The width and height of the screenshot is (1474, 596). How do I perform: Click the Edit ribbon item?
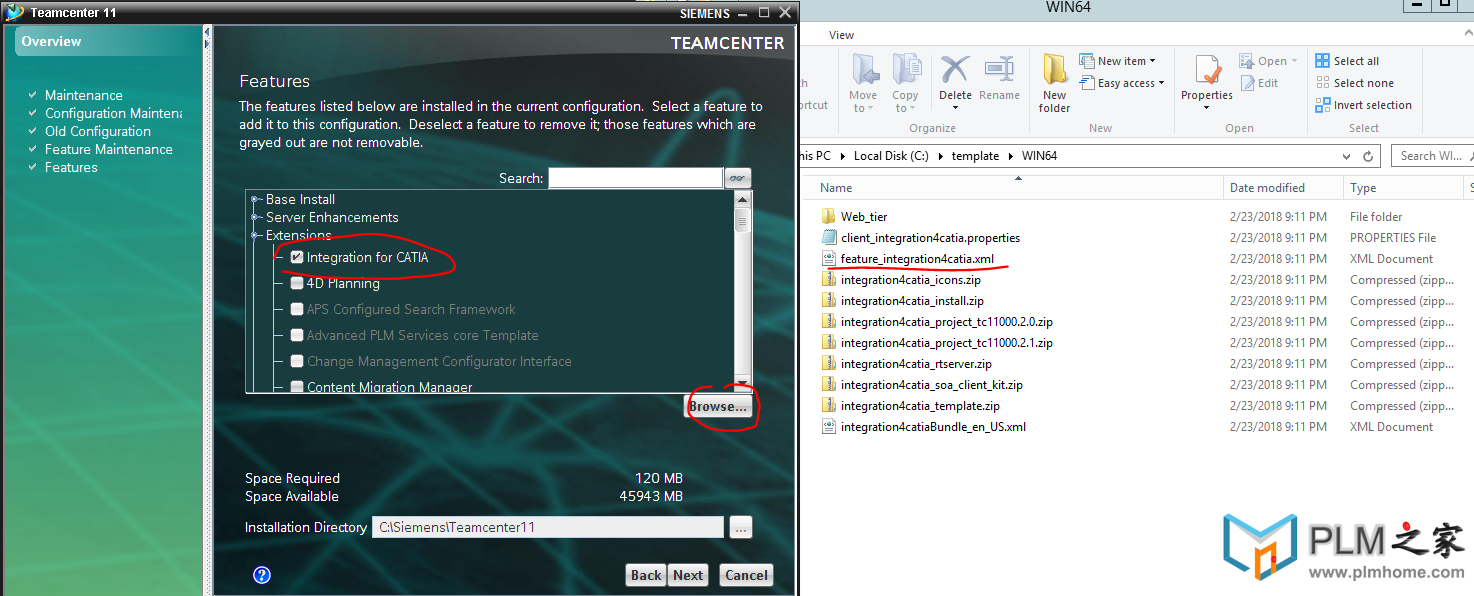[x=1260, y=83]
